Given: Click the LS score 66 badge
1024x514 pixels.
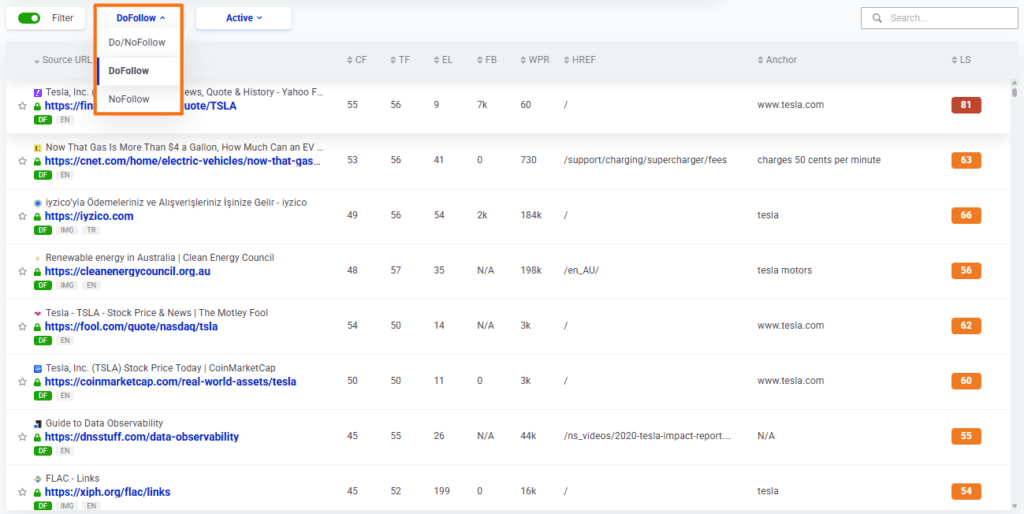Looking at the screenshot, I should [x=966, y=216].
